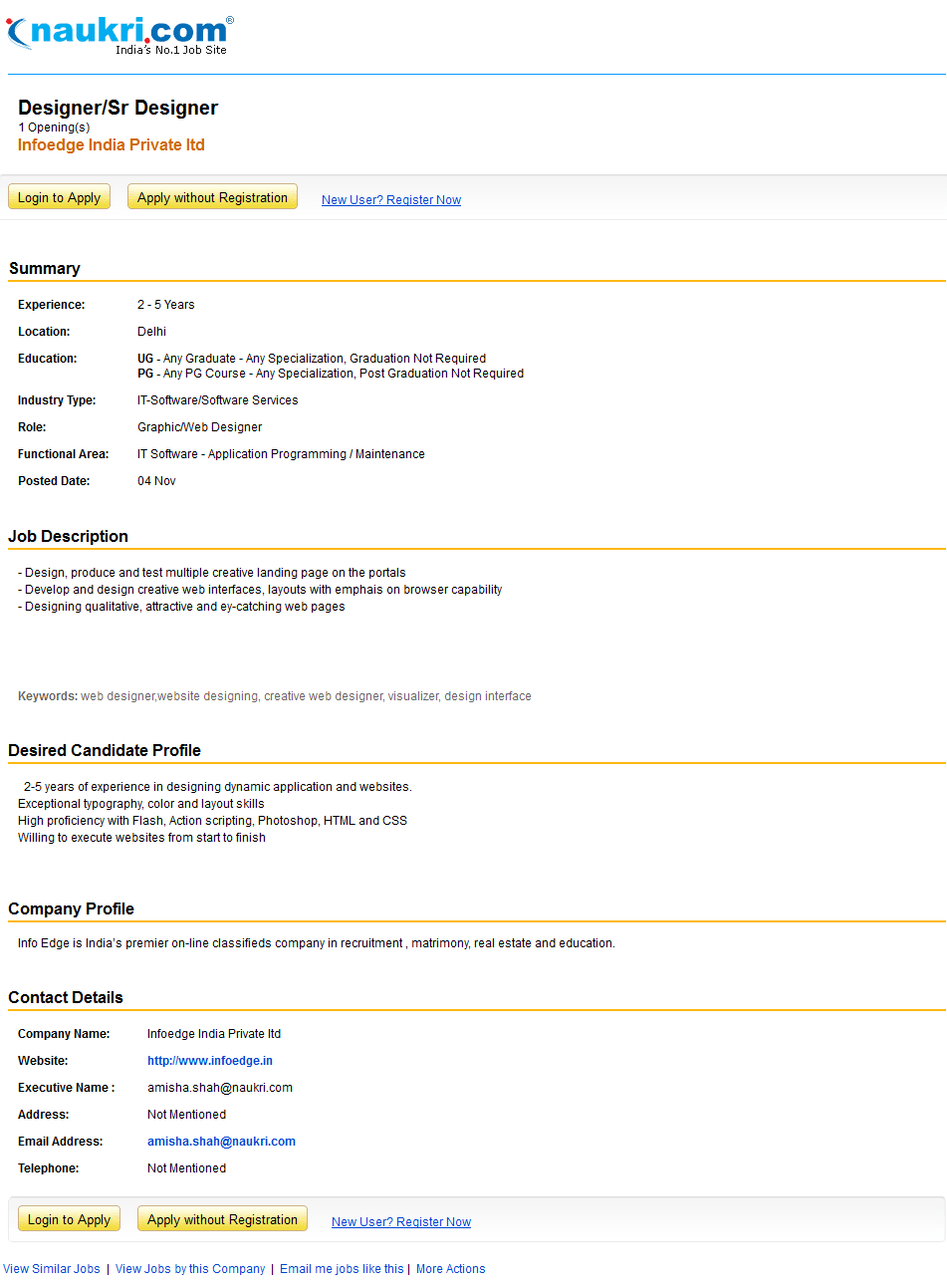Click the bottom Apply without Registration button
Screen dimensions: 947x1288
[x=222, y=1219]
